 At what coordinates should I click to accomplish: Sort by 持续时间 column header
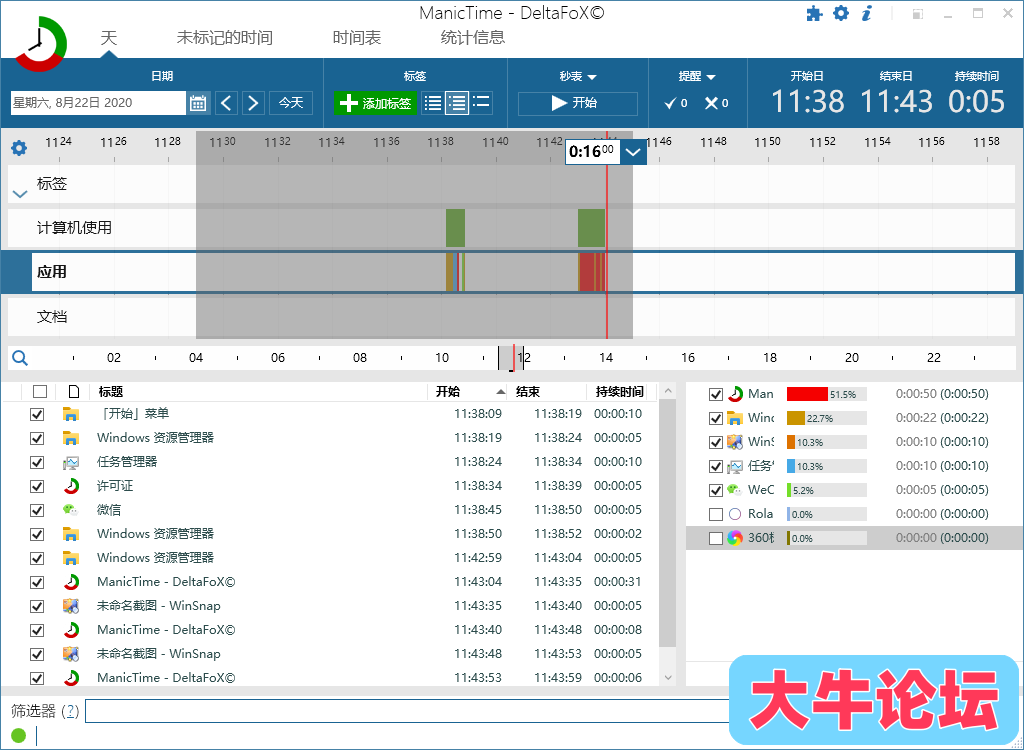point(620,391)
